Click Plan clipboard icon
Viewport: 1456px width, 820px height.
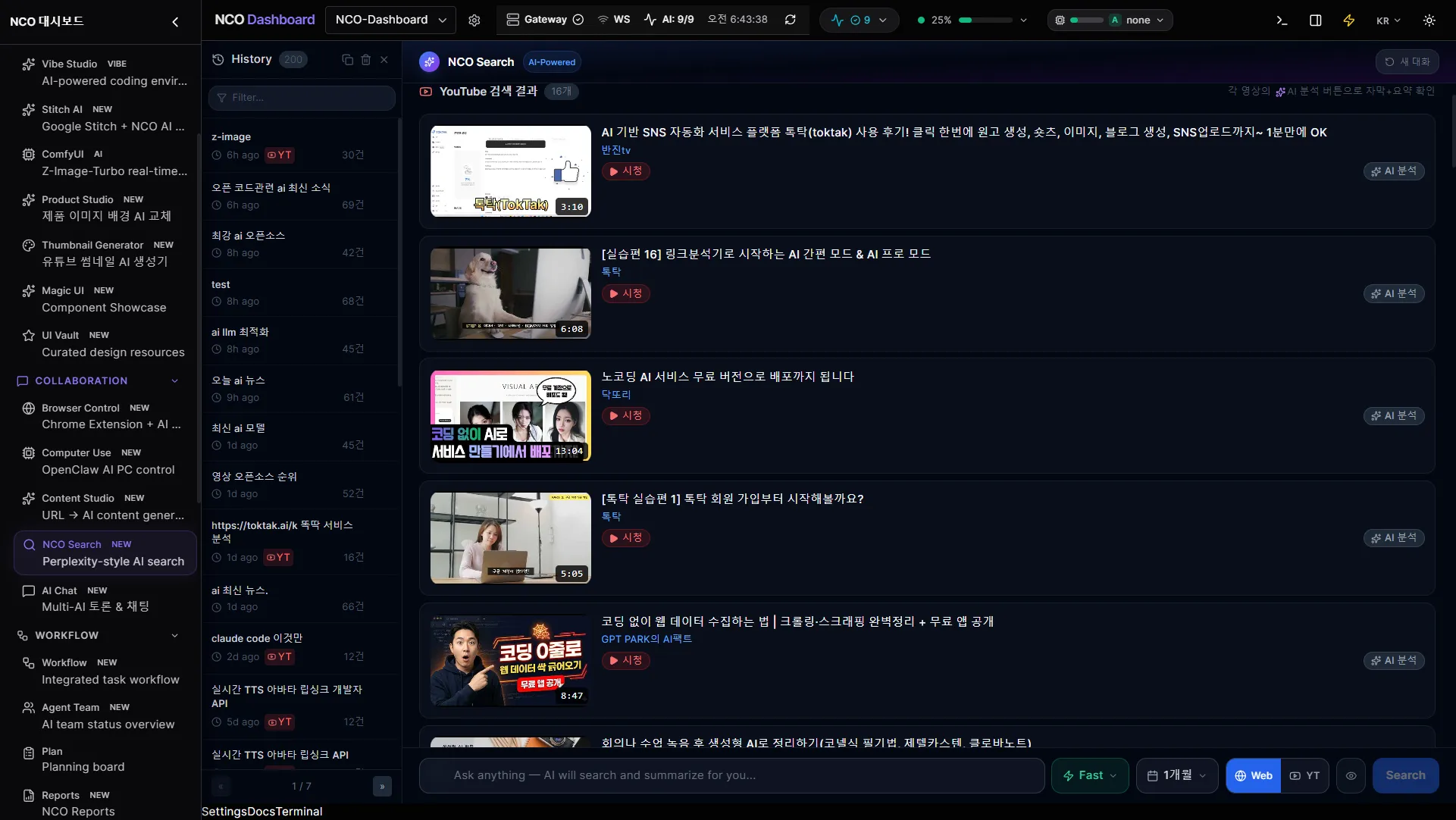[29, 753]
